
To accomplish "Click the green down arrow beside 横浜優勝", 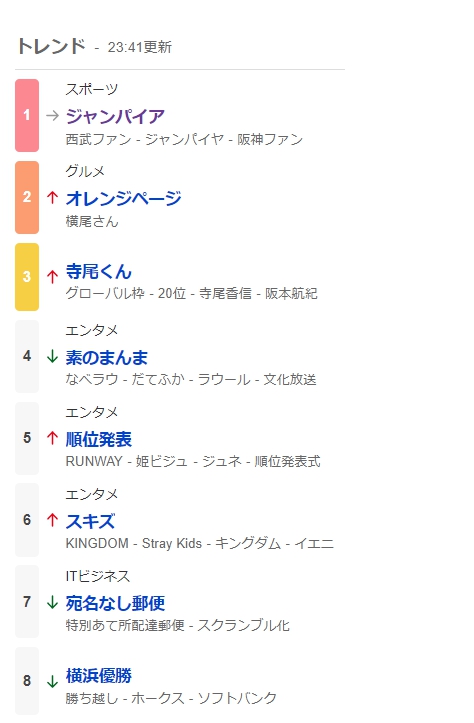I will pos(53,681).
